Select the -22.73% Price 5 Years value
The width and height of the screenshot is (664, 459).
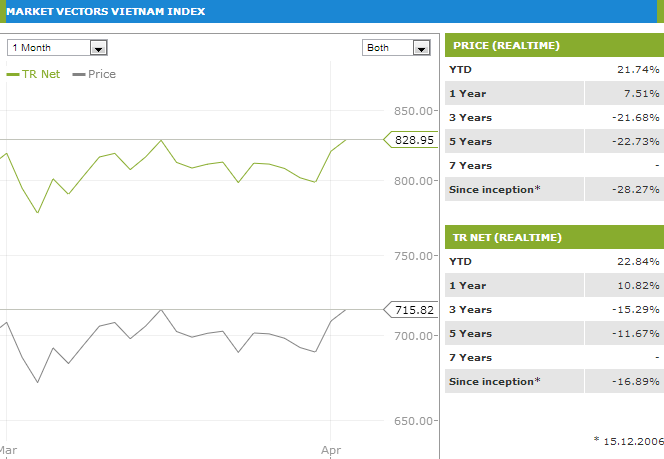pos(636,141)
